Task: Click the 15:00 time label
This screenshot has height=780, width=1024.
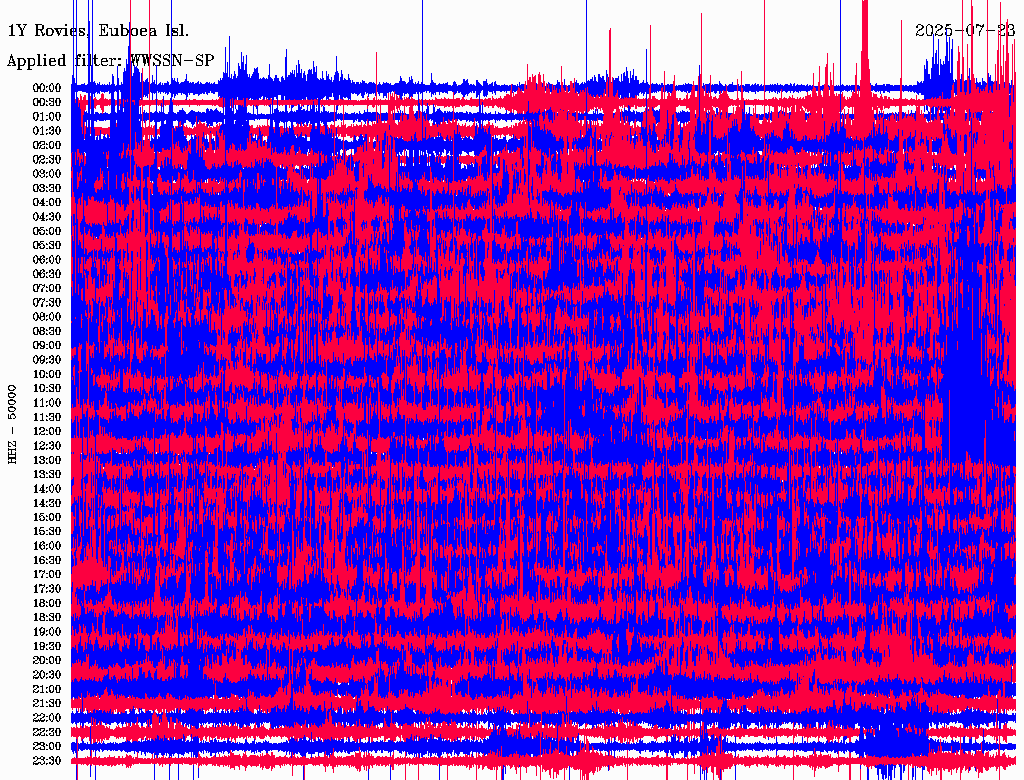Action: [x=47, y=517]
